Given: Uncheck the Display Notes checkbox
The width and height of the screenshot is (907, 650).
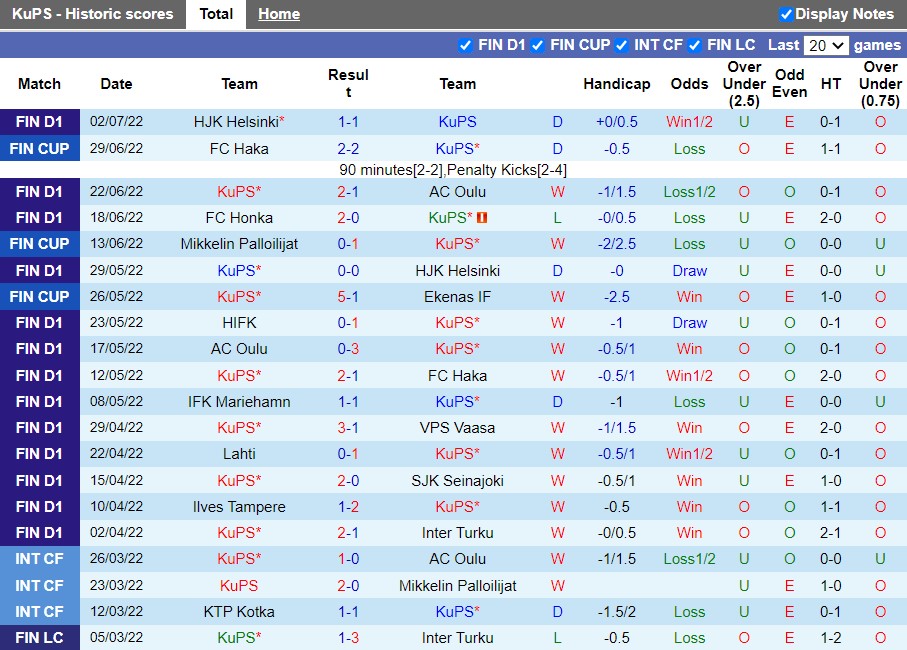Looking at the screenshot, I should coord(786,14).
